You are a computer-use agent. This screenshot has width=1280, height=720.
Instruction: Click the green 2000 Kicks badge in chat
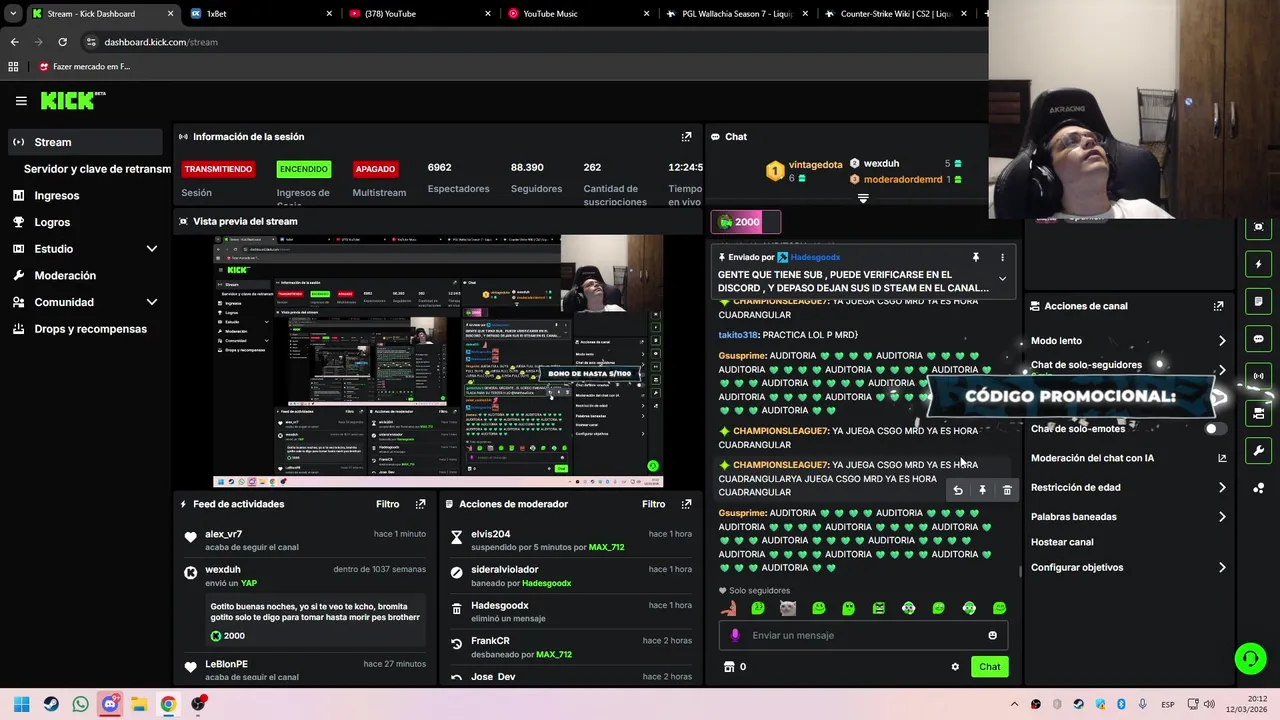[x=745, y=222]
